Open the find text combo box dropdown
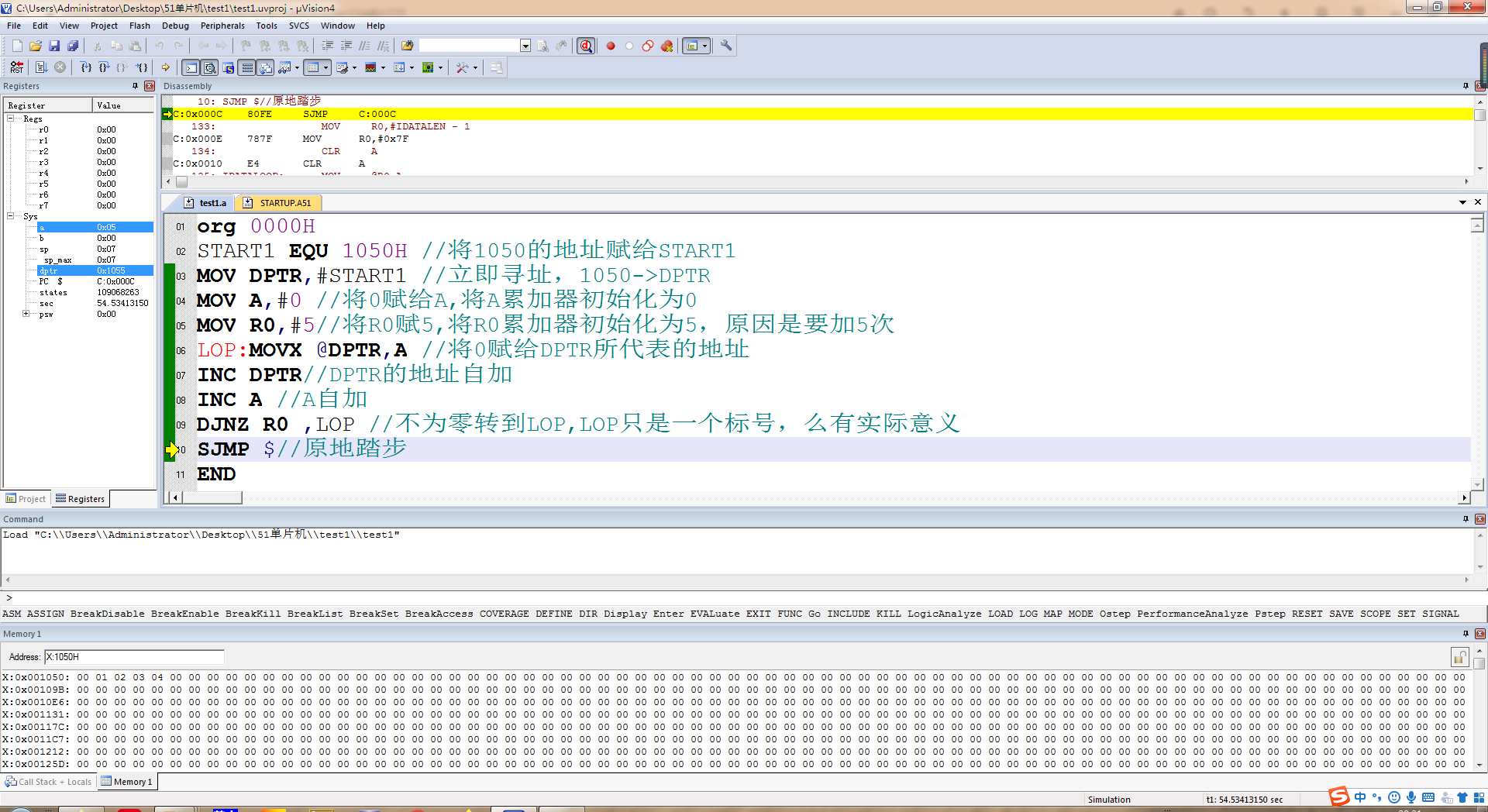Viewport: 1488px width, 812px height. (x=525, y=46)
